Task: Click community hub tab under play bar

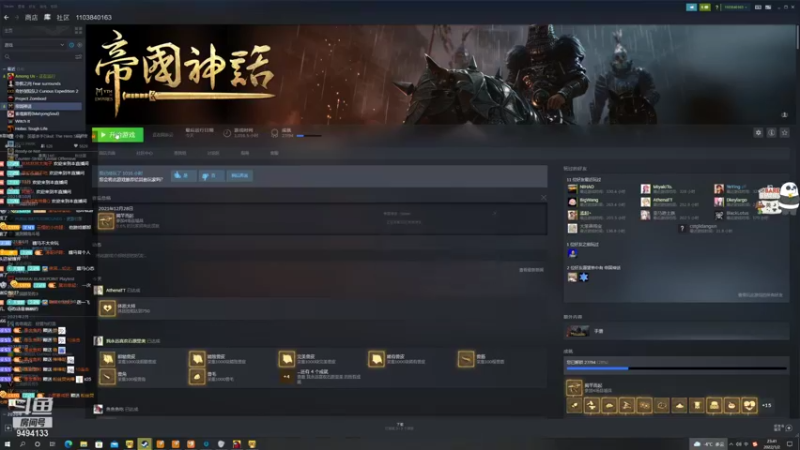Action: (144, 153)
